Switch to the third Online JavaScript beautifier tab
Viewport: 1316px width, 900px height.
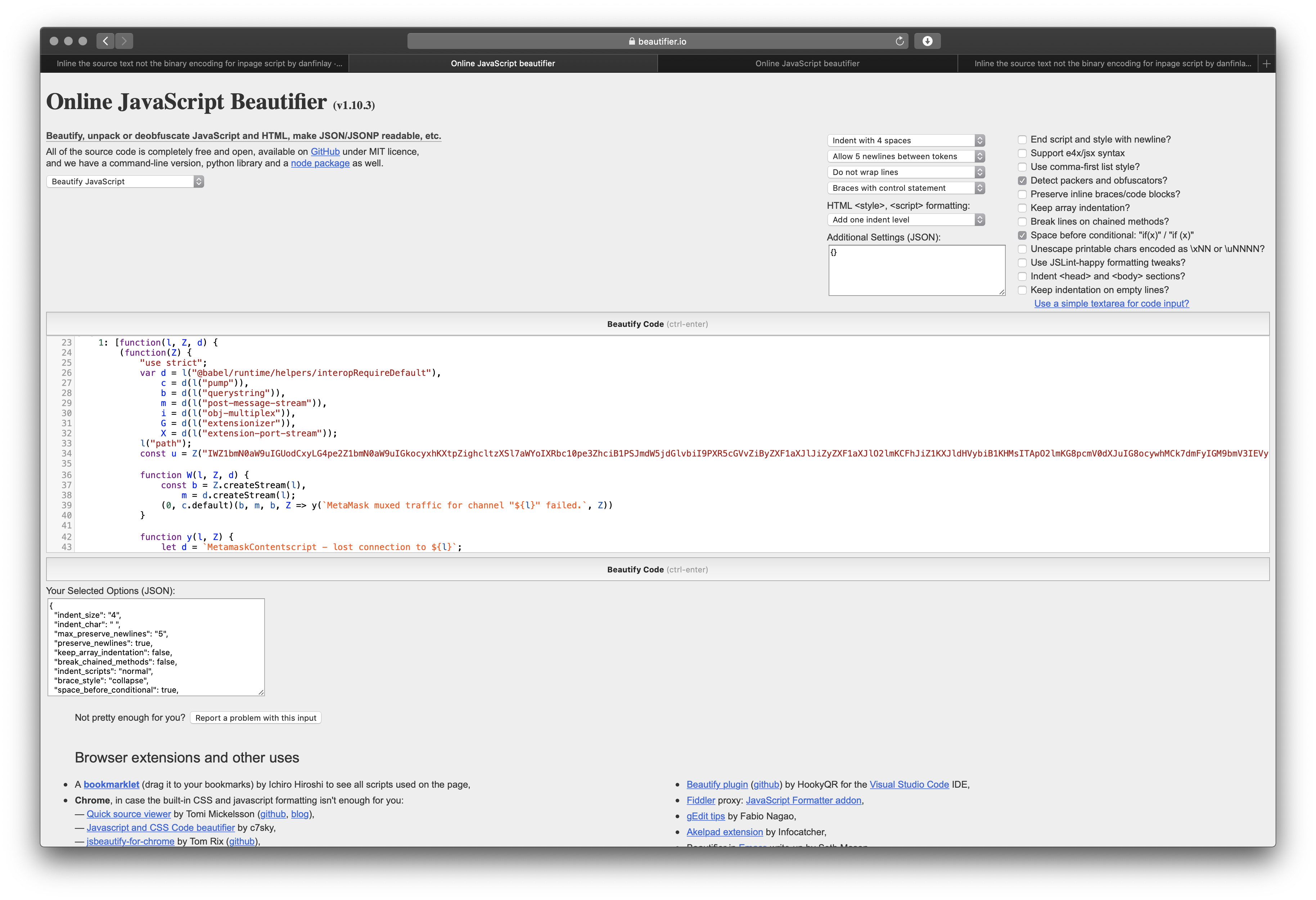807,63
